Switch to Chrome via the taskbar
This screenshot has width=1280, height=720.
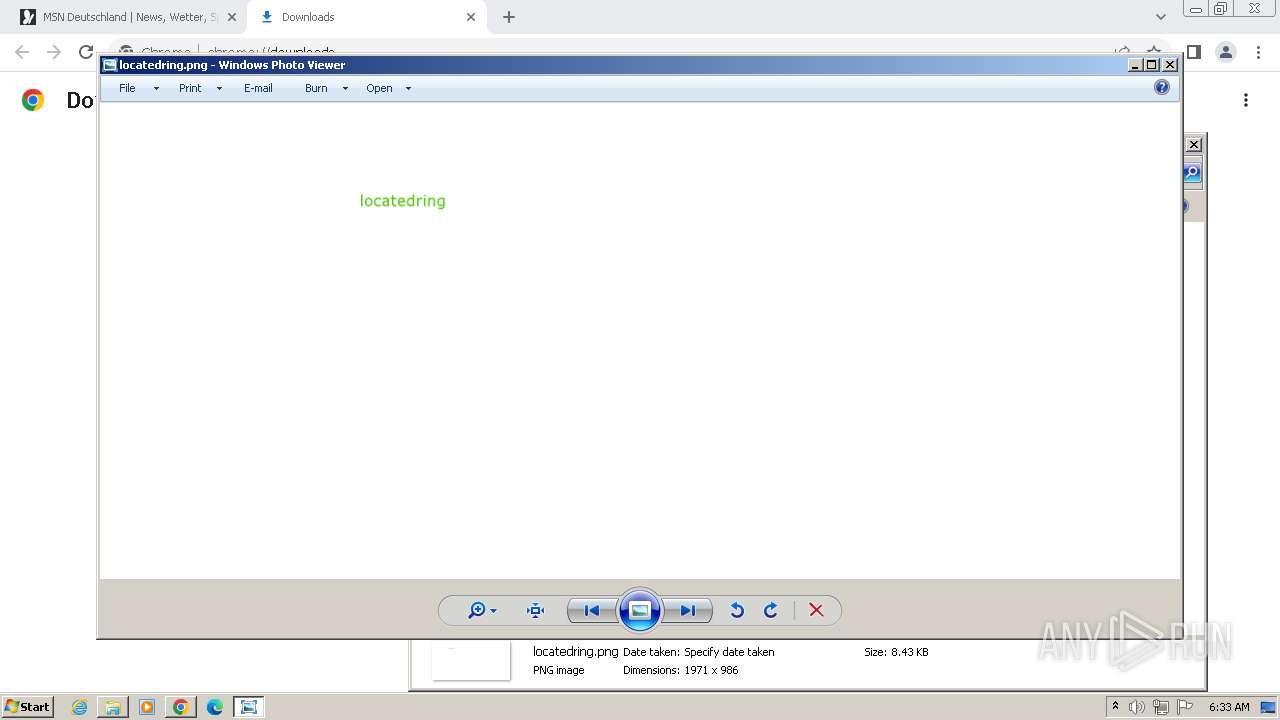[181, 707]
